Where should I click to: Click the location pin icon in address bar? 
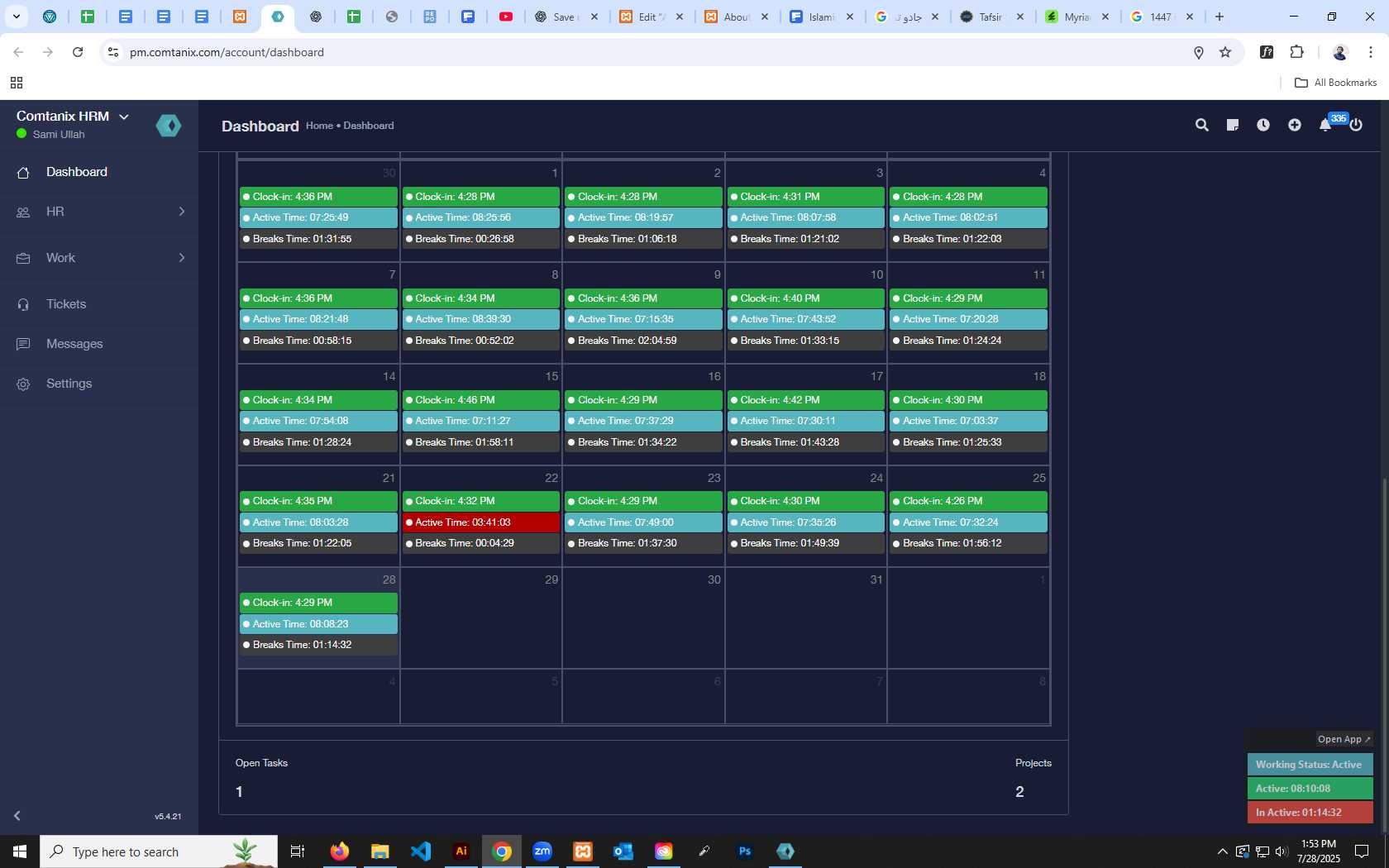tap(1199, 52)
